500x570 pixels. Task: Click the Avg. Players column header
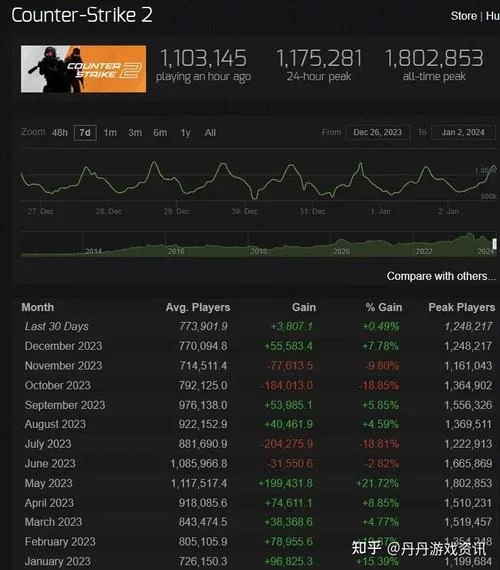[198, 308]
